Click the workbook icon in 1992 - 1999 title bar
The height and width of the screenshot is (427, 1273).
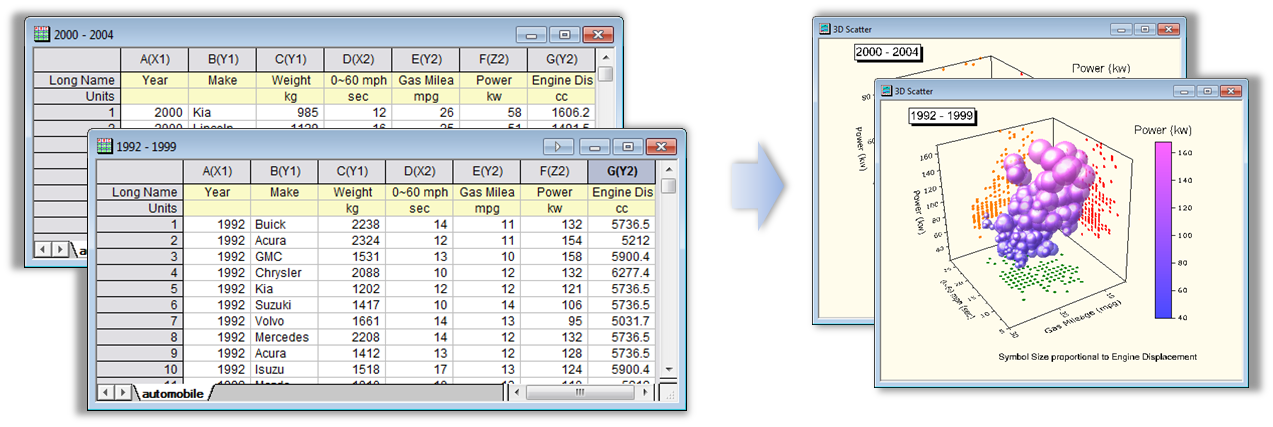(x=104, y=146)
